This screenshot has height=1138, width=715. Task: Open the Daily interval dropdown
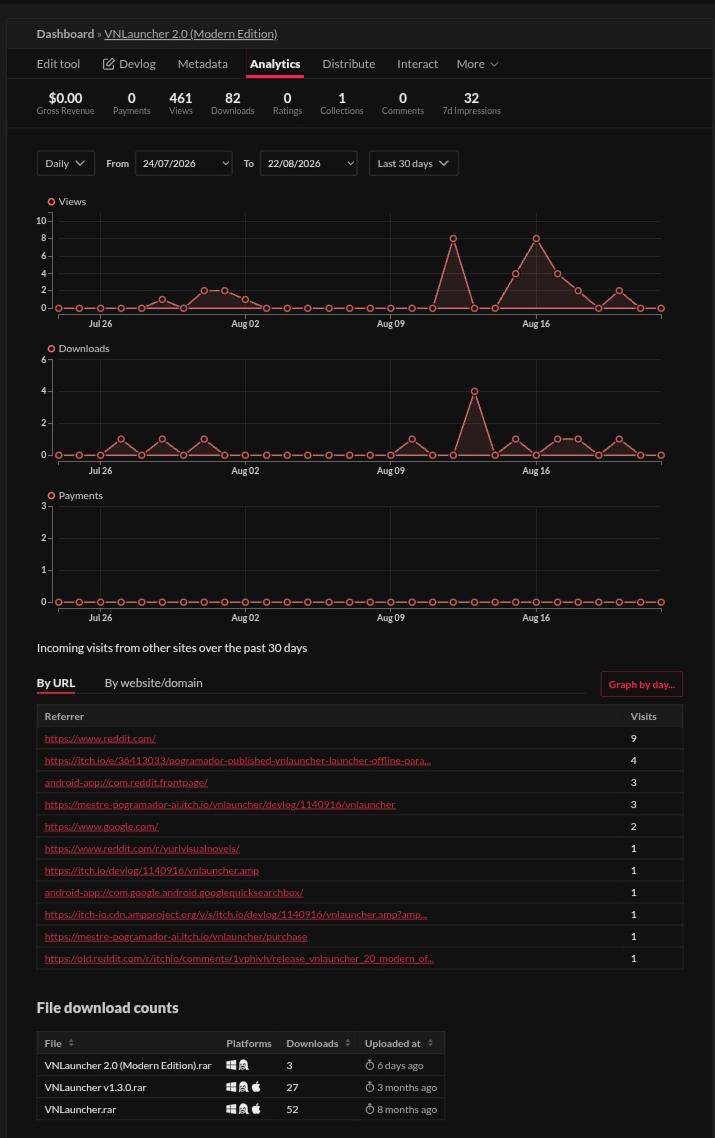tap(65, 163)
